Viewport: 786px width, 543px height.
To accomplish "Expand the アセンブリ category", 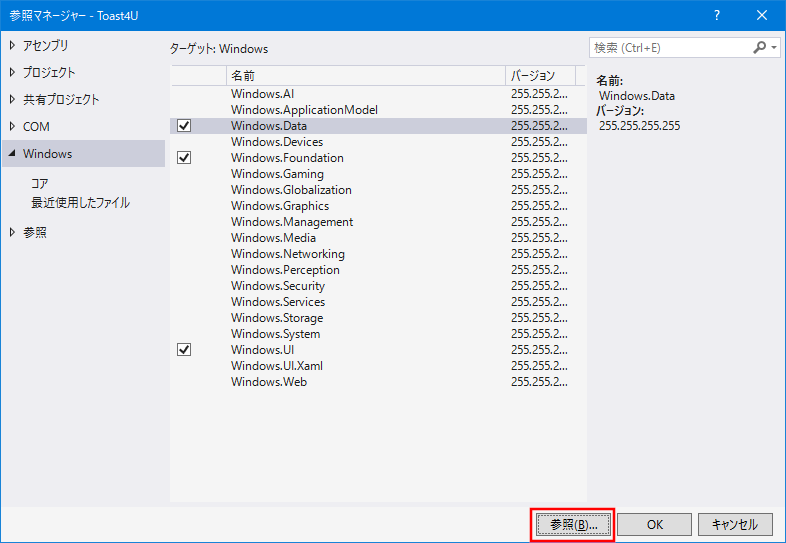I will pyautogui.click(x=12, y=45).
